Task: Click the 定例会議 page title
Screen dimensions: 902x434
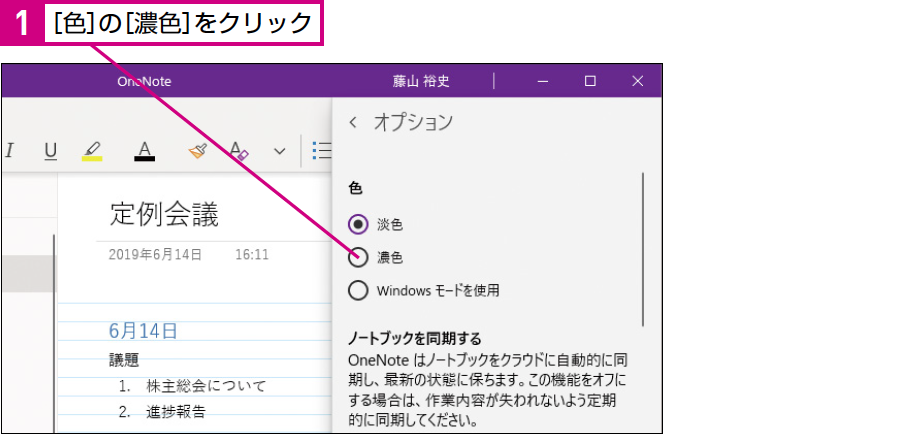Action: coord(164,216)
